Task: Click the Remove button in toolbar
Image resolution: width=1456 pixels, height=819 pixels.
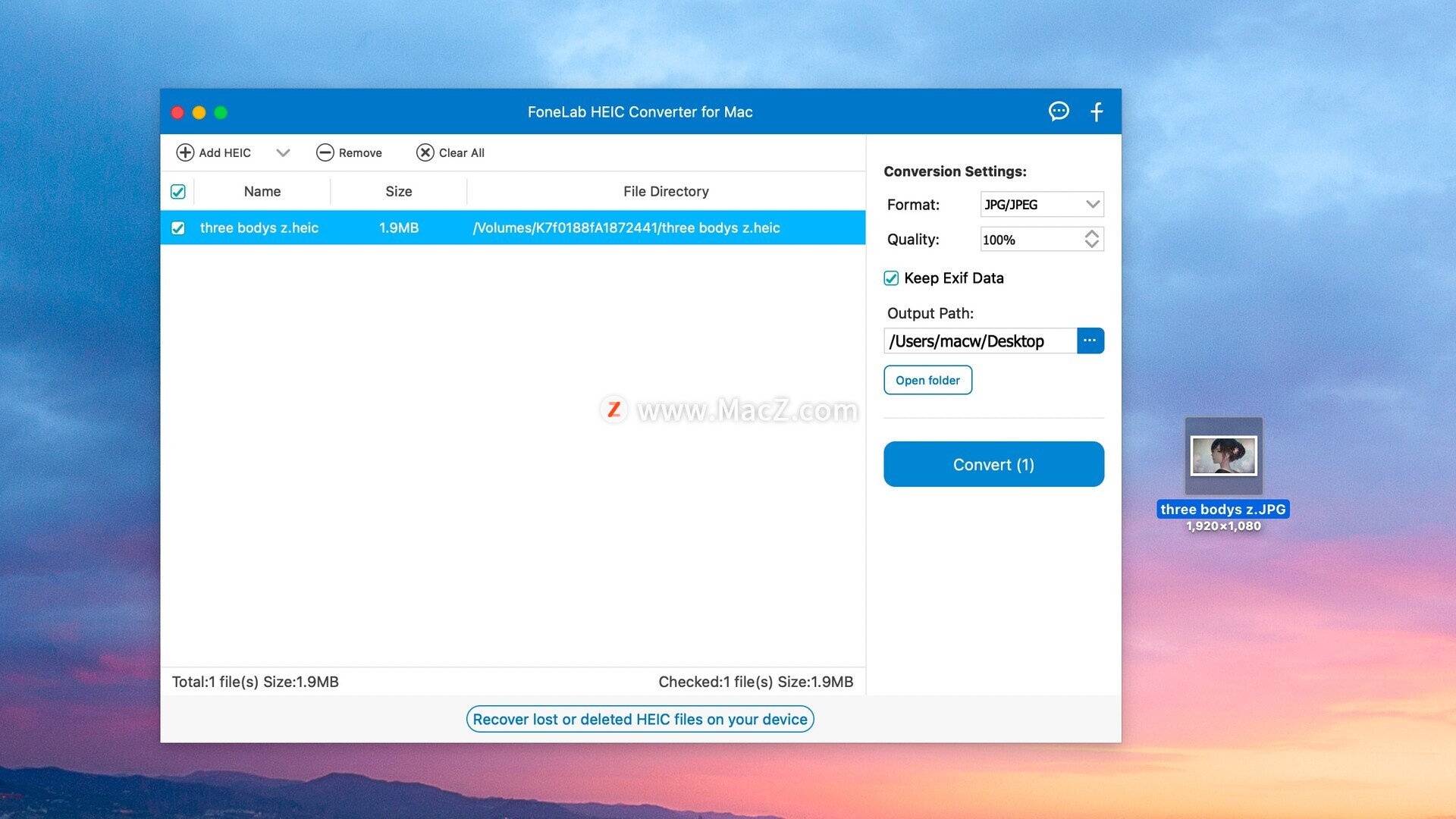Action: 349,152
